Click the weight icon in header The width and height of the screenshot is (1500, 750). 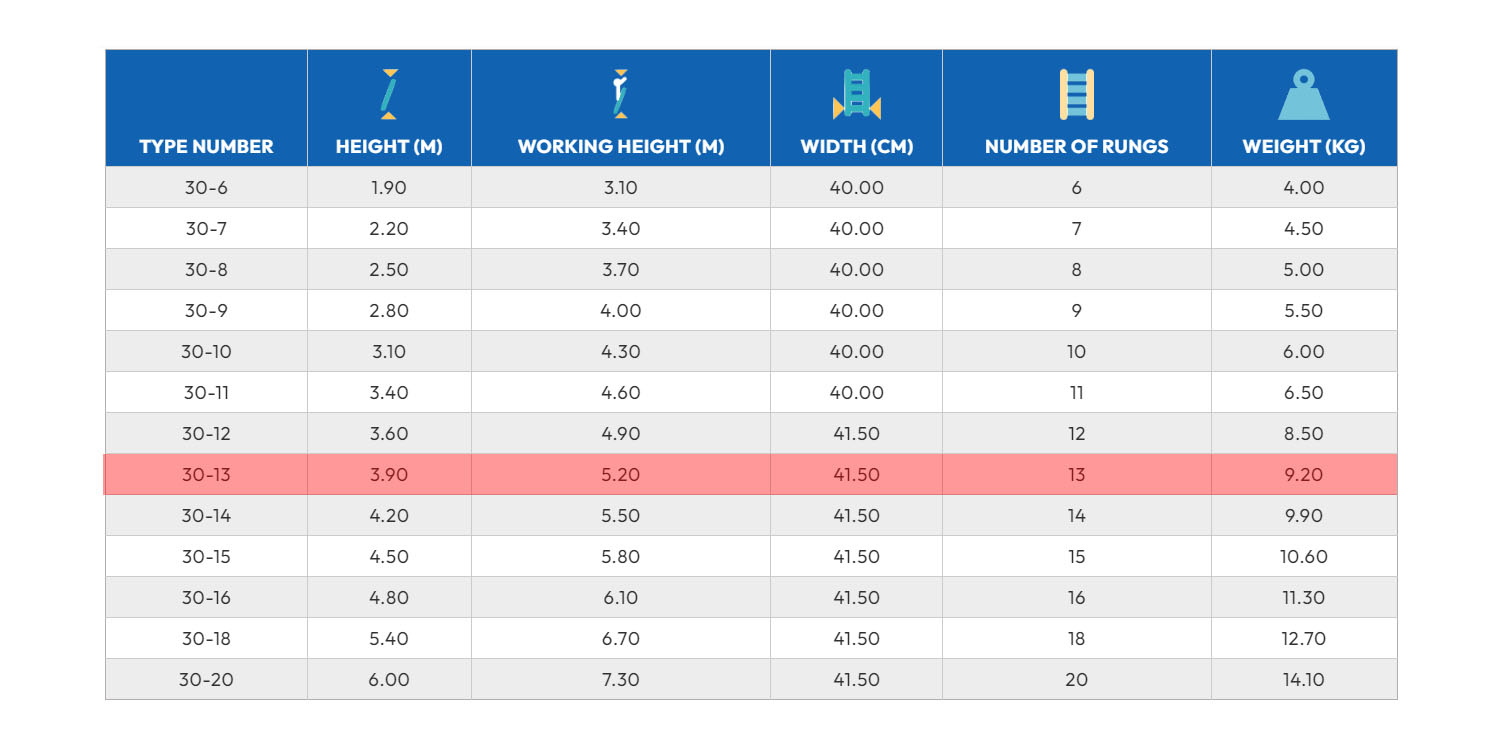(x=1303, y=95)
